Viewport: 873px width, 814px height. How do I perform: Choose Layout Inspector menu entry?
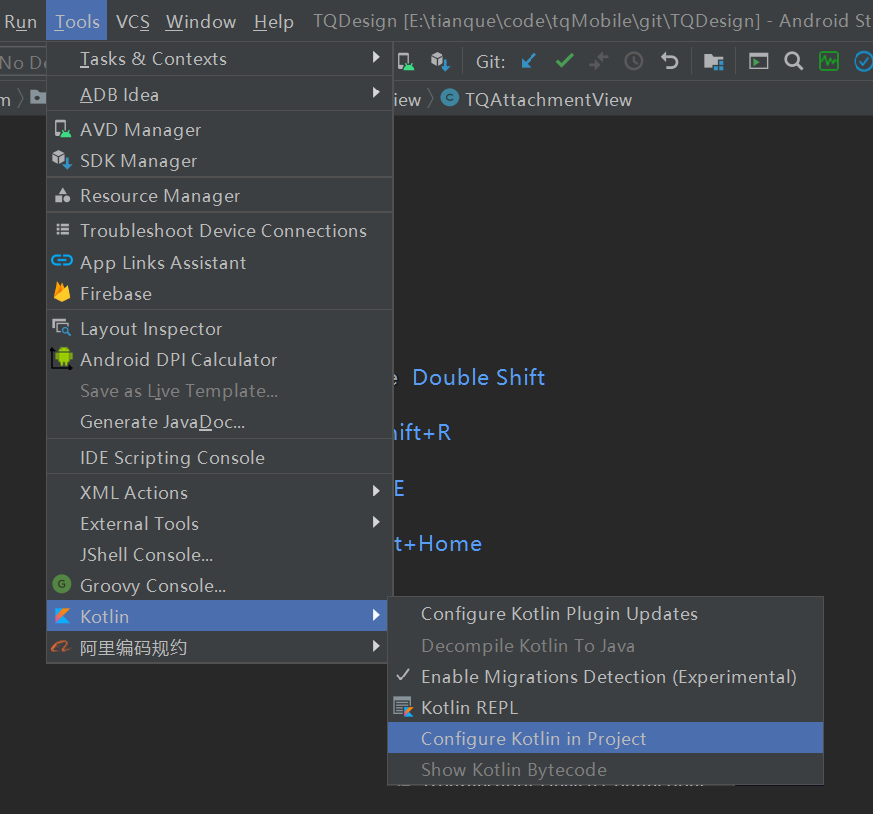point(220,328)
